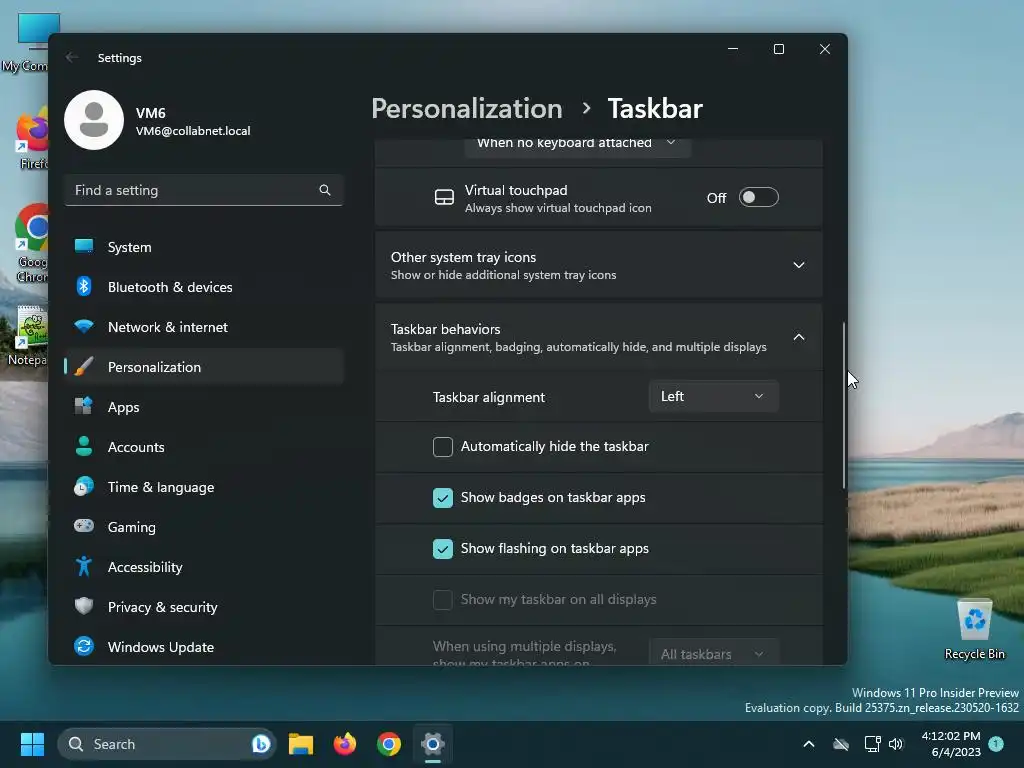
Task: Click the back arrow in Settings title bar
Action: click(x=72, y=57)
